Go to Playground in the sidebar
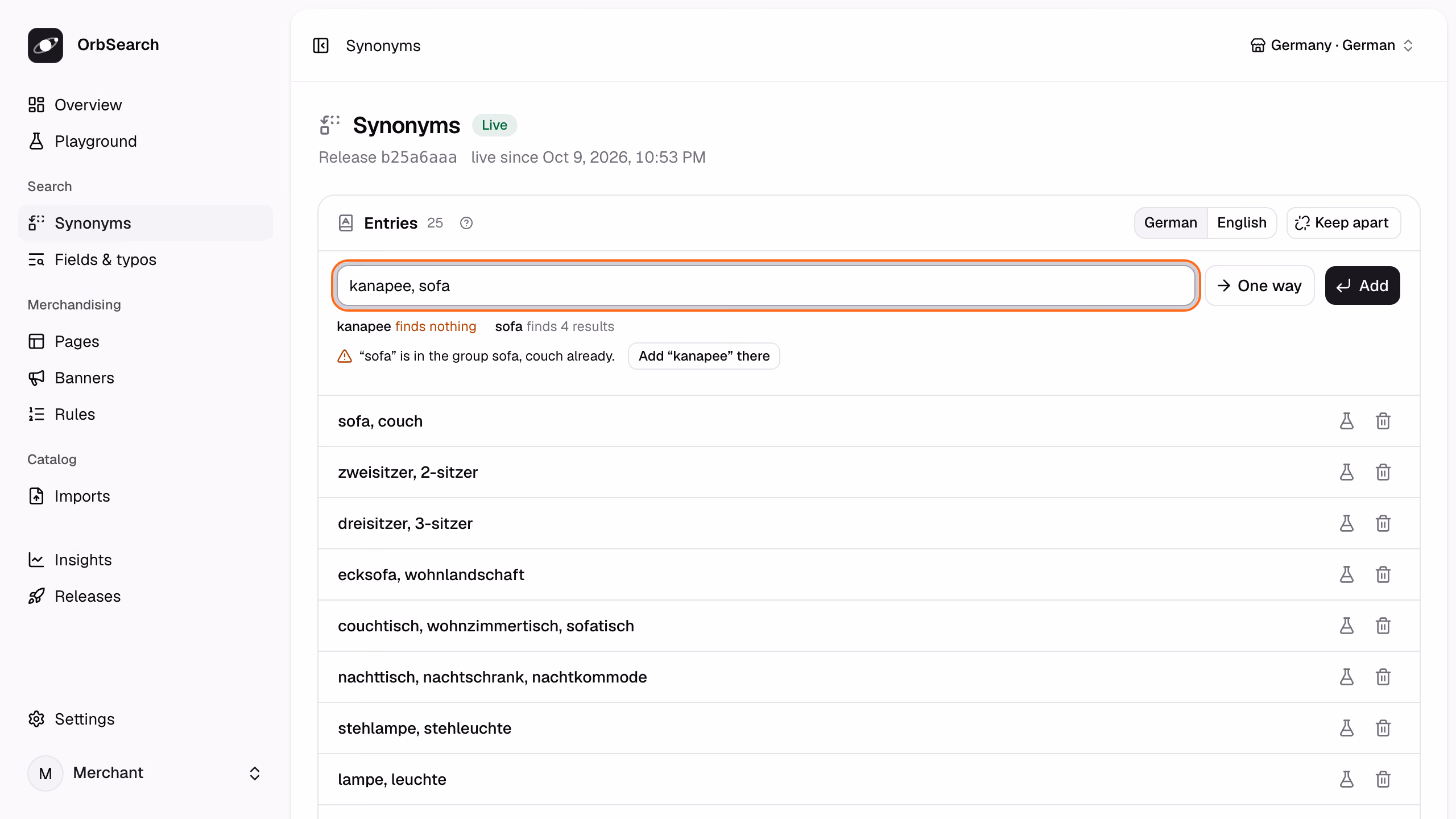Screen dimensions: 1456x819 coord(146,141)
